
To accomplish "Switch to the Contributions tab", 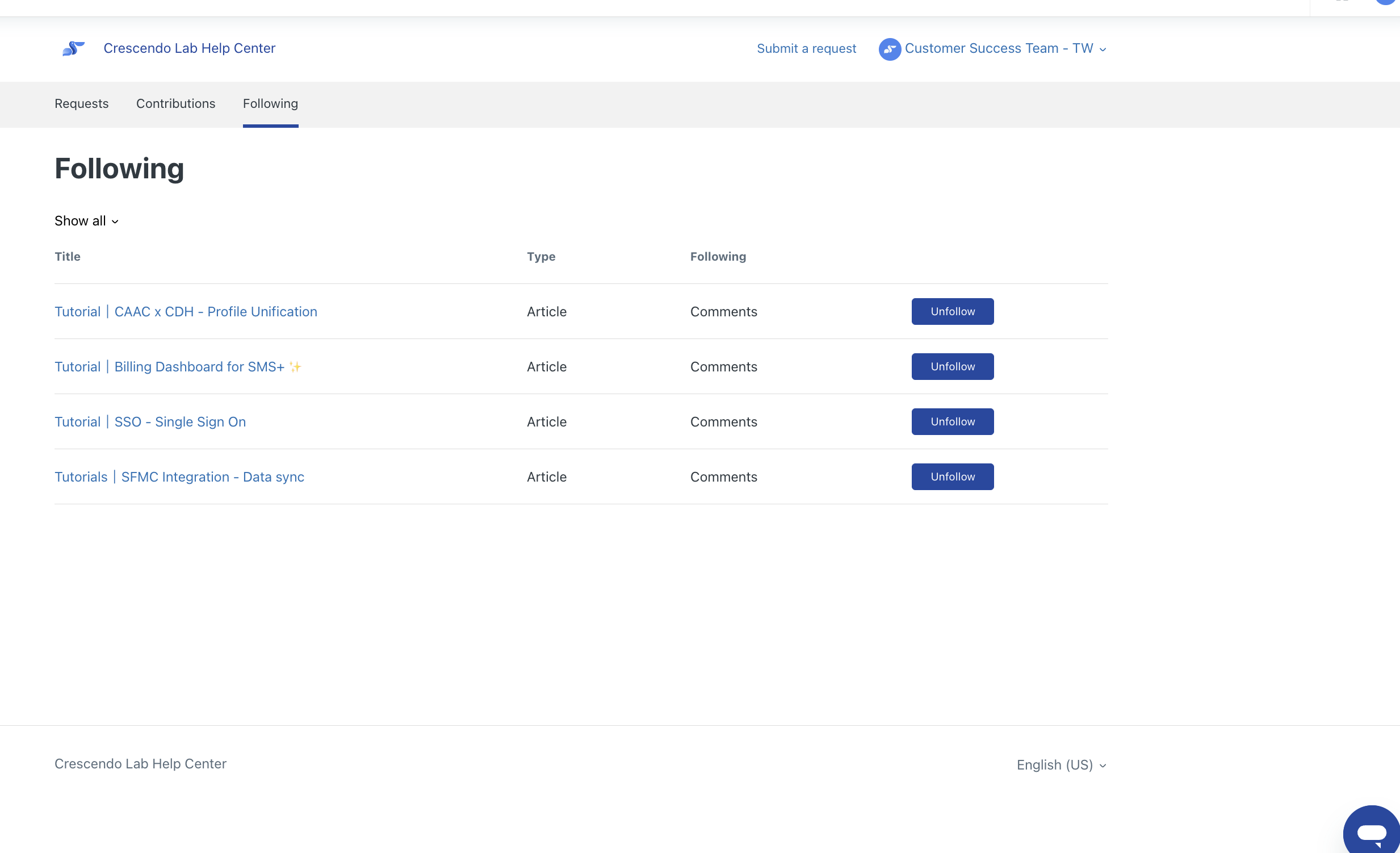I will coord(175,103).
